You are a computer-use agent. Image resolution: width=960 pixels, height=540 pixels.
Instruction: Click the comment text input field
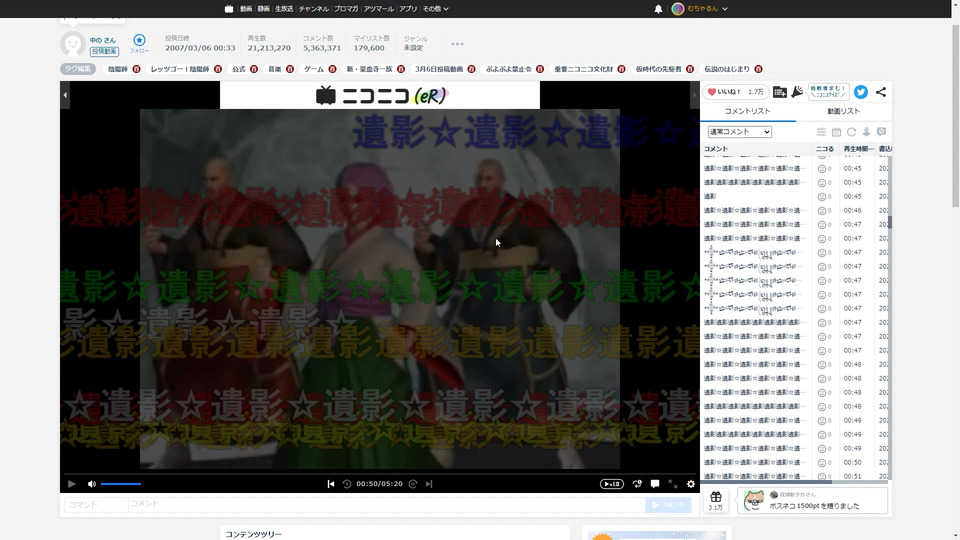coord(386,504)
